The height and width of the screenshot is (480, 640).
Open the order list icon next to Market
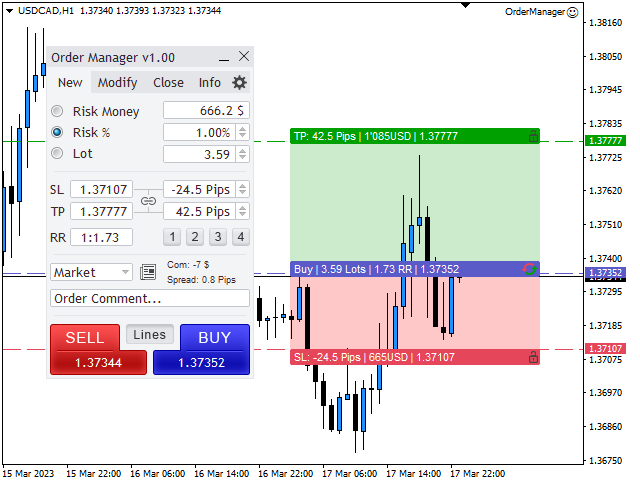pyautogui.click(x=148, y=272)
